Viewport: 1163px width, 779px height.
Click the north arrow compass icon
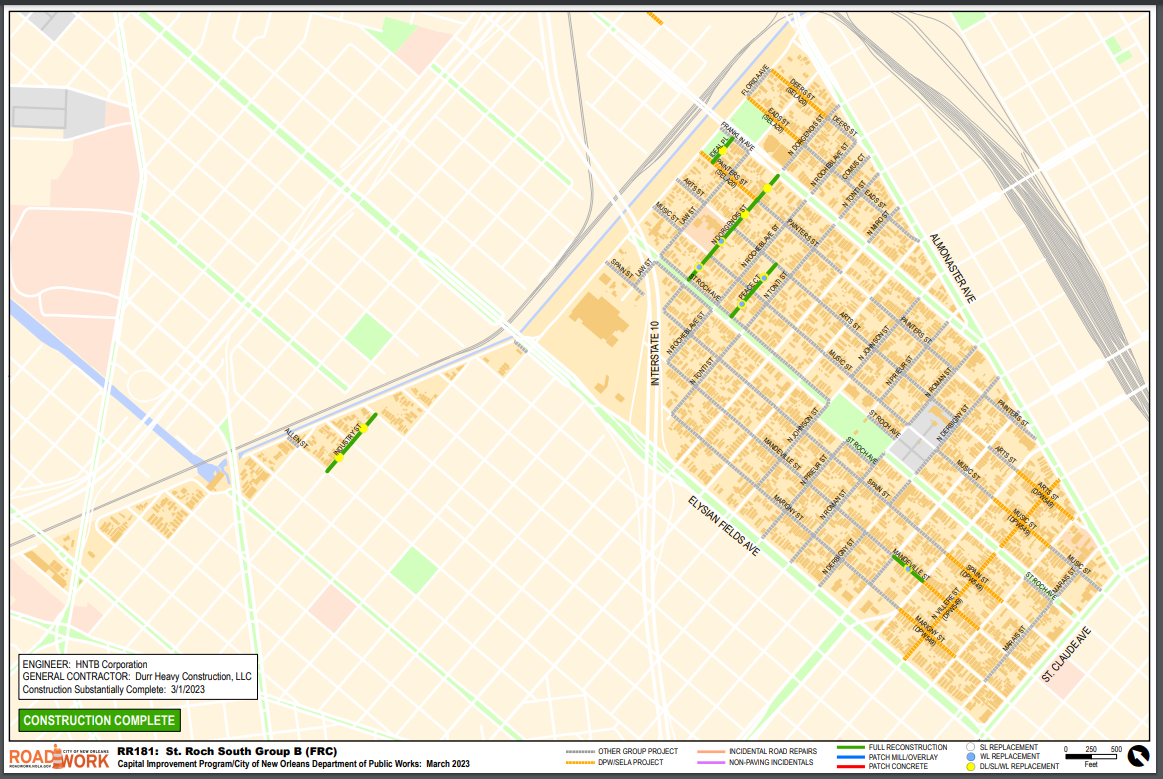(1138, 755)
